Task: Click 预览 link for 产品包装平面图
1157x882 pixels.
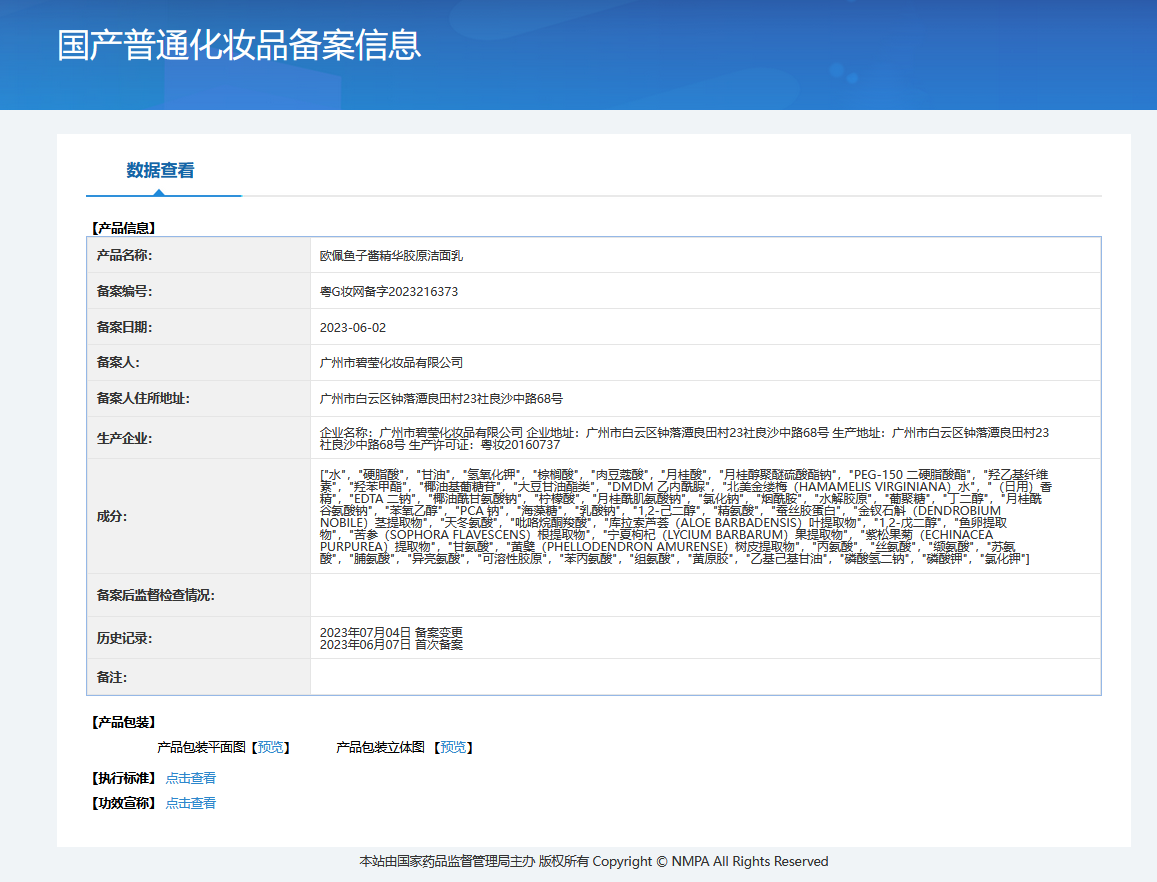Action: click(270, 747)
